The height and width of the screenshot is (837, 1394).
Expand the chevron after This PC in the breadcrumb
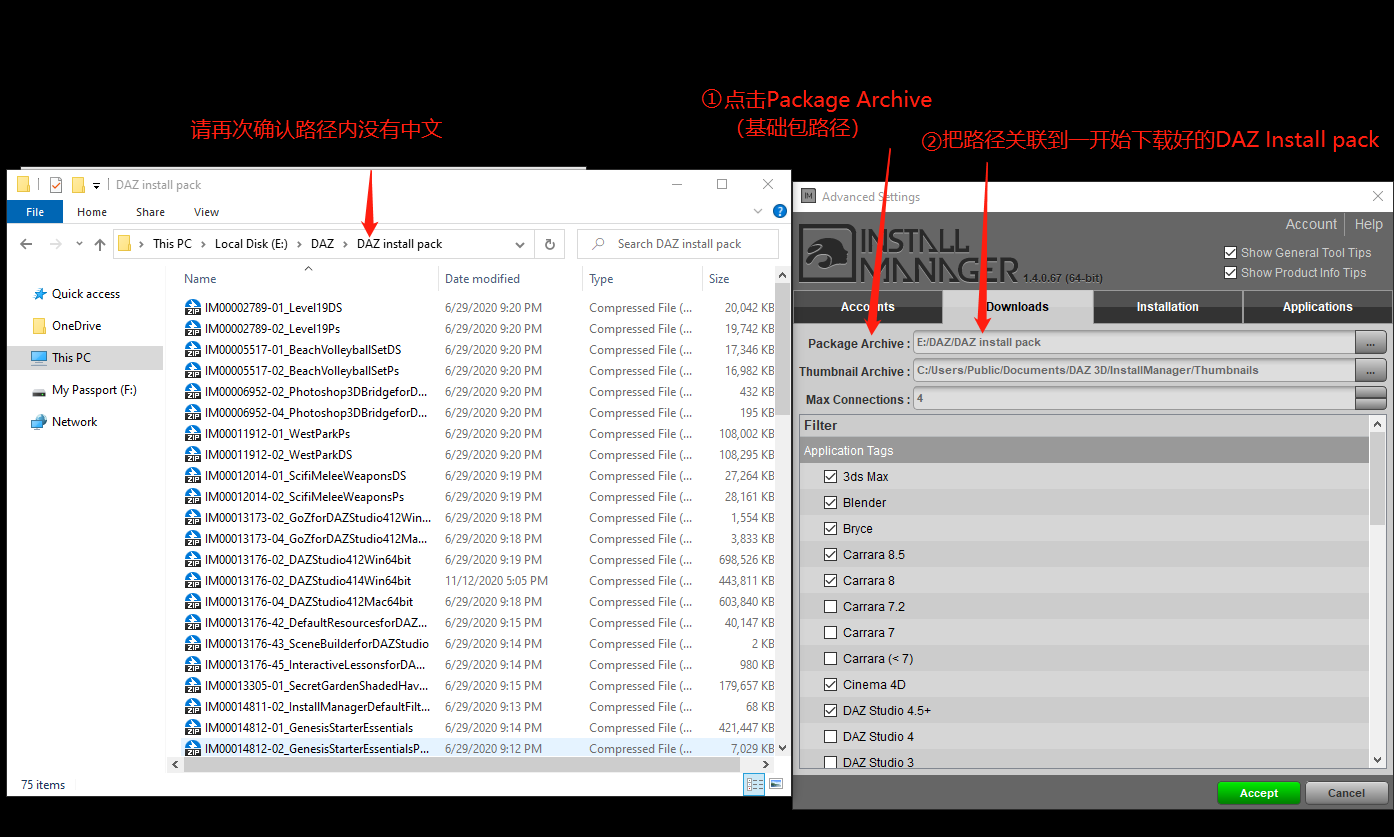pyautogui.click(x=203, y=244)
